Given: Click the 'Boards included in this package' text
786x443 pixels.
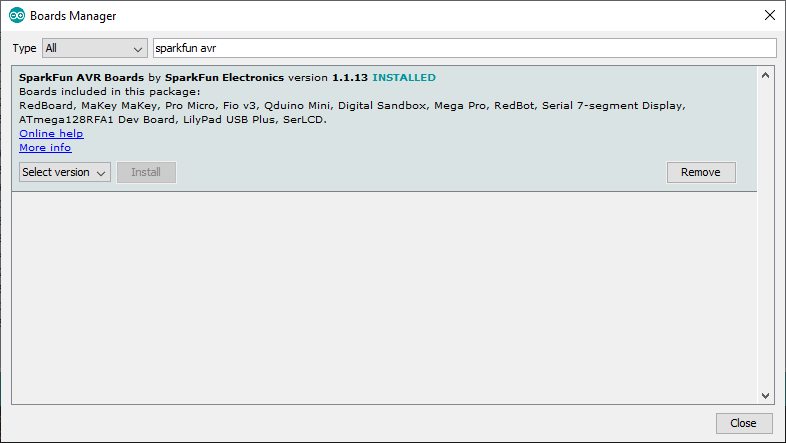Looking at the screenshot, I should pos(109,92).
